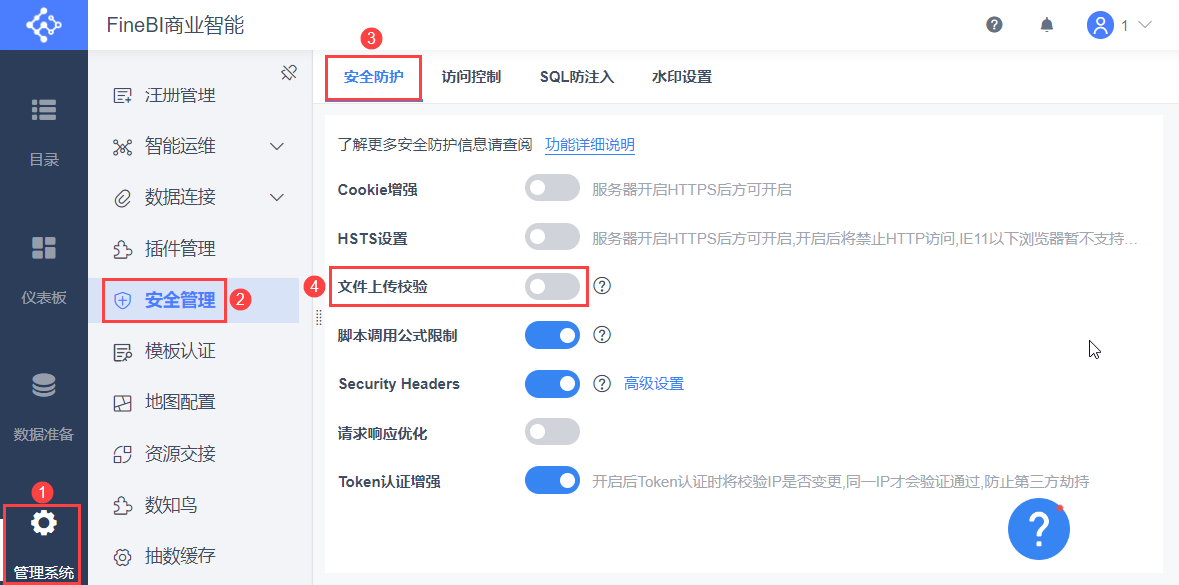Expand the 智能运维 submenu
The image size is (1179, 585).
[x=278, y=147]
